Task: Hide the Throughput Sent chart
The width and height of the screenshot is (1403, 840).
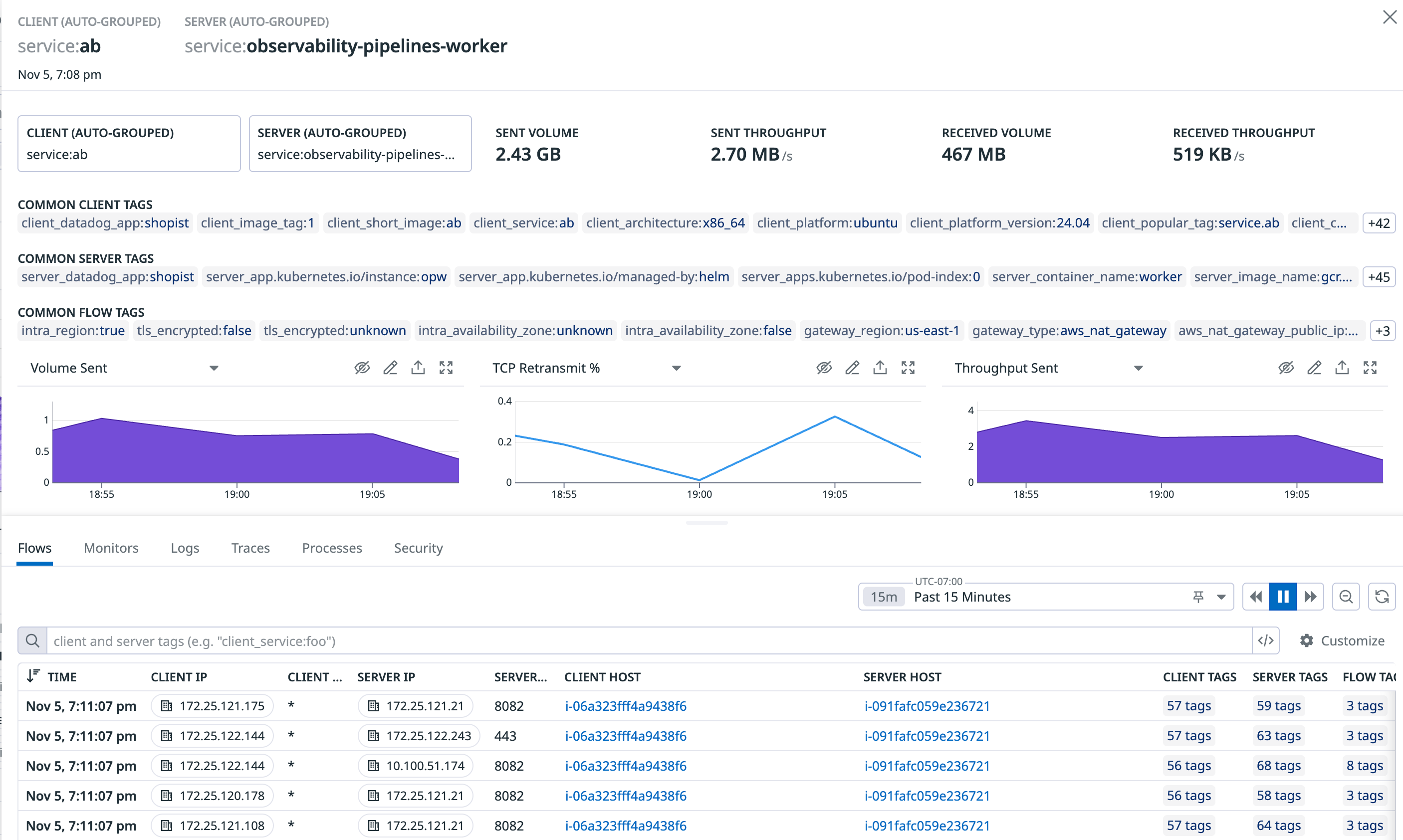Action: point(1286,367)
